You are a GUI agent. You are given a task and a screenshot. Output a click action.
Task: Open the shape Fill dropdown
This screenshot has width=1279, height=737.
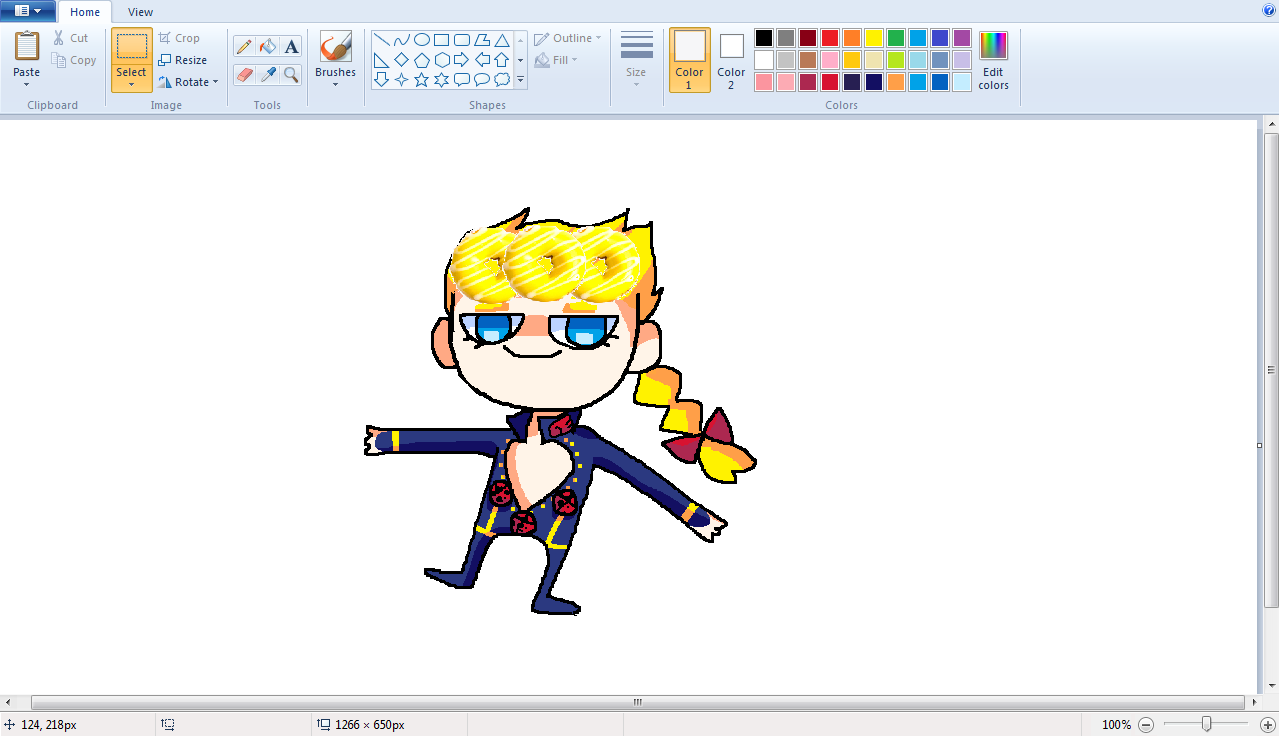tap(556, 60)
